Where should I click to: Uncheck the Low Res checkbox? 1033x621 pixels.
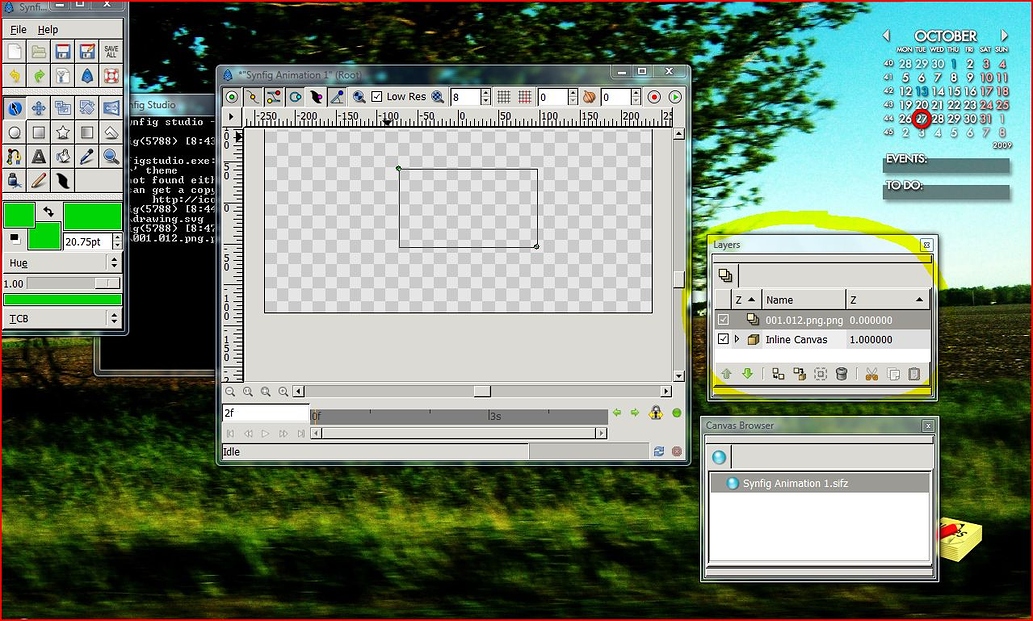tap(377, 97)
